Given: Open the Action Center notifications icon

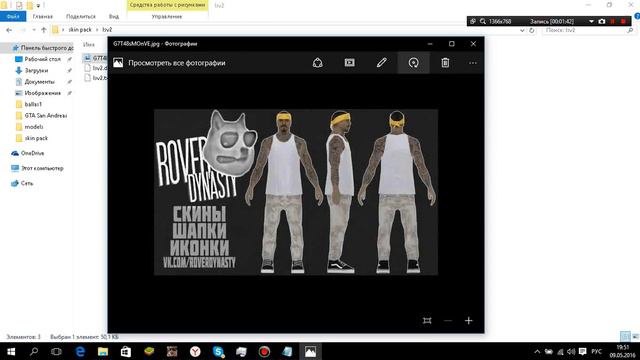Looking at the screenshot, I should [582, 351].
